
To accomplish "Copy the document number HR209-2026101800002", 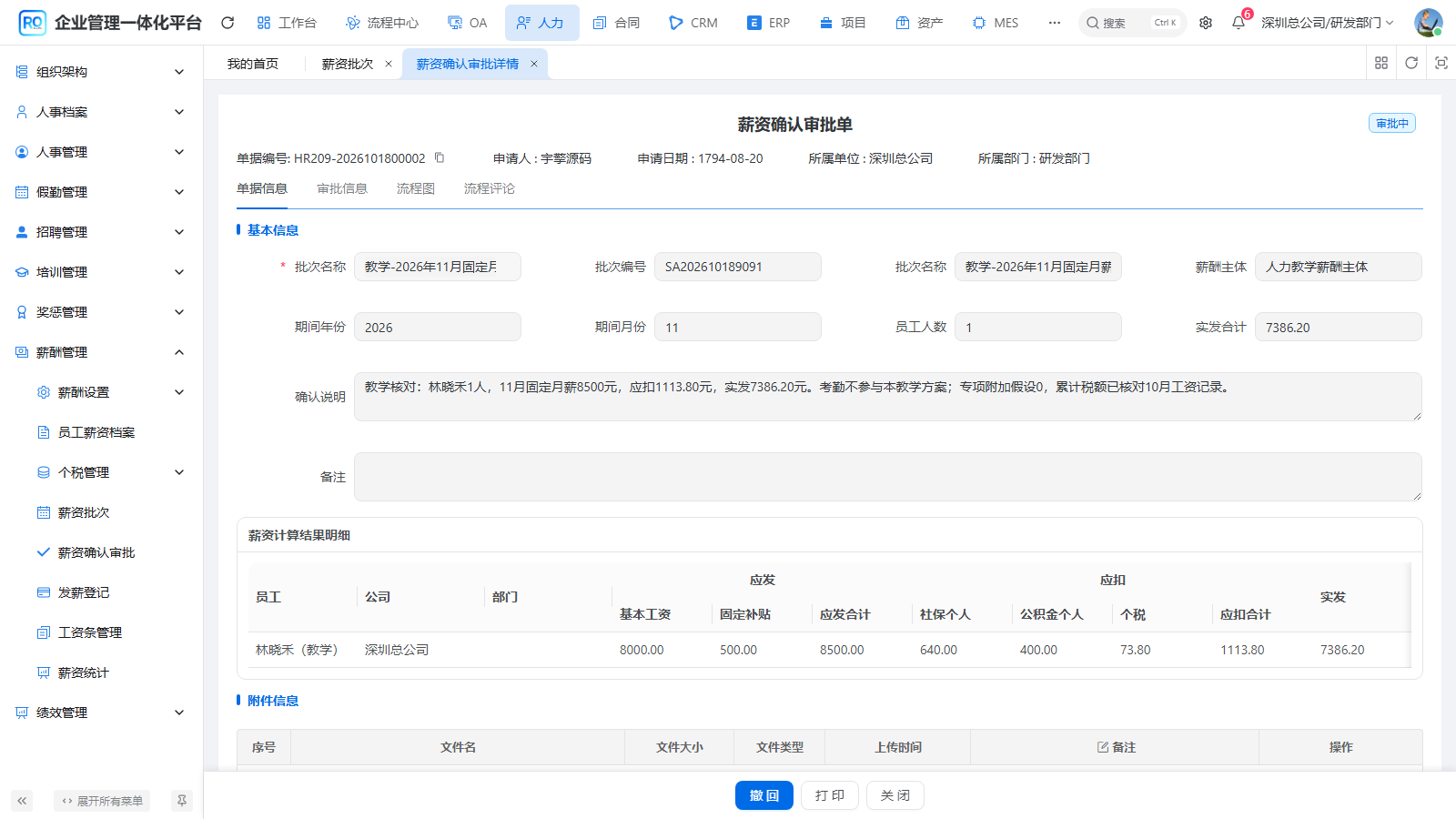I will point(440,157).
